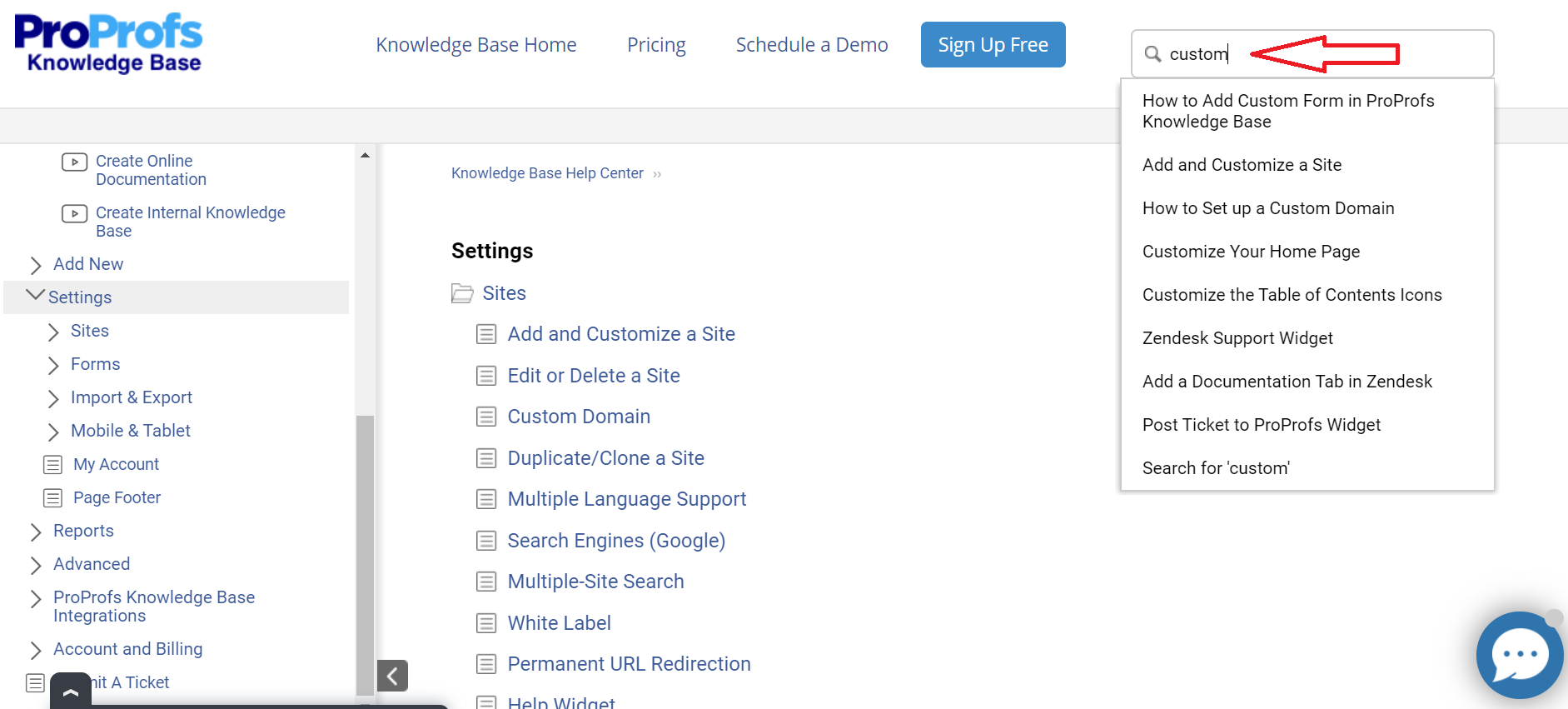
Task: Click the Sign Up Free button
Action: tap(993, 45)
